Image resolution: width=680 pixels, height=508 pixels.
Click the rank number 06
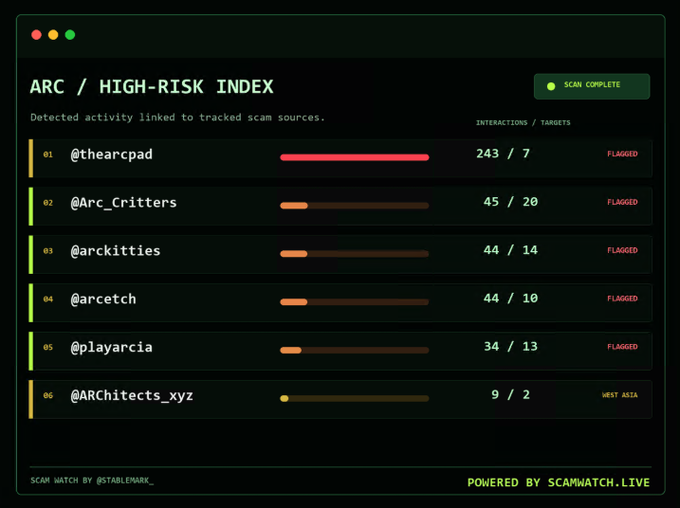tap(48, 395)
